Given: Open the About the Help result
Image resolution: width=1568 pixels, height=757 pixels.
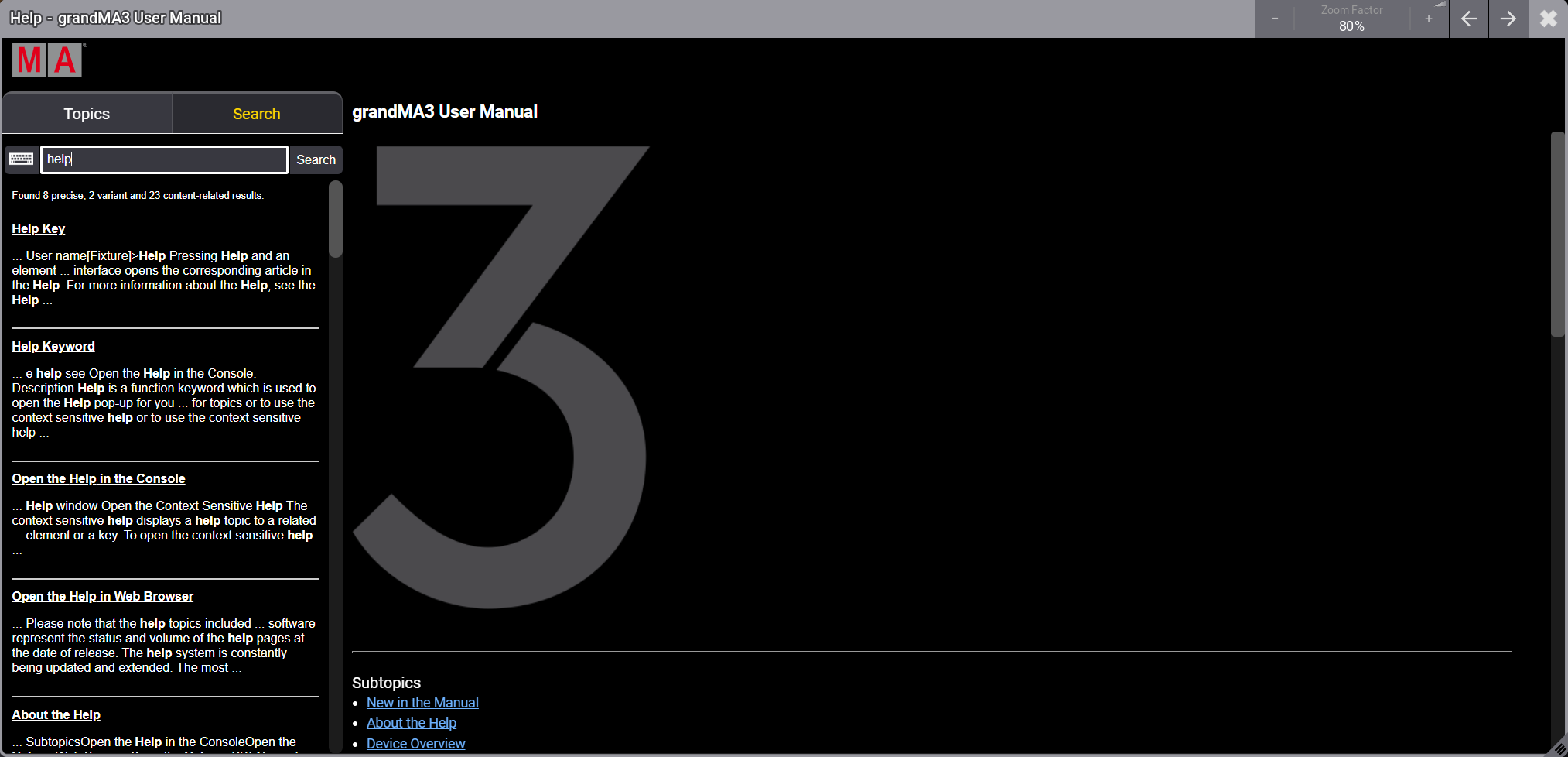Looking at the screenshot, I should 56,714.
